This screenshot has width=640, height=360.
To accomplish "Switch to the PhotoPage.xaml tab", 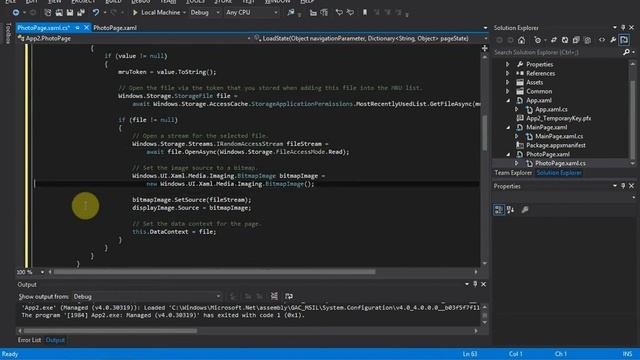I will click(115, 28).
